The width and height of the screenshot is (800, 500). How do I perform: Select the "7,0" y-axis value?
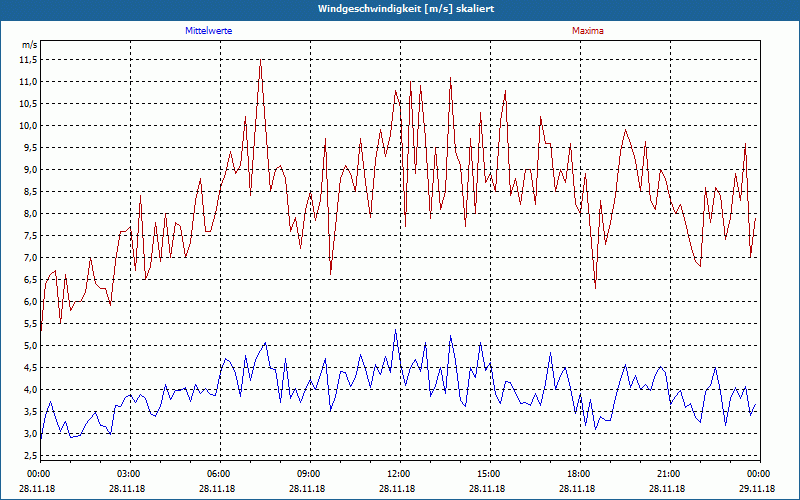pyautogui.click(x=31, y=257)
